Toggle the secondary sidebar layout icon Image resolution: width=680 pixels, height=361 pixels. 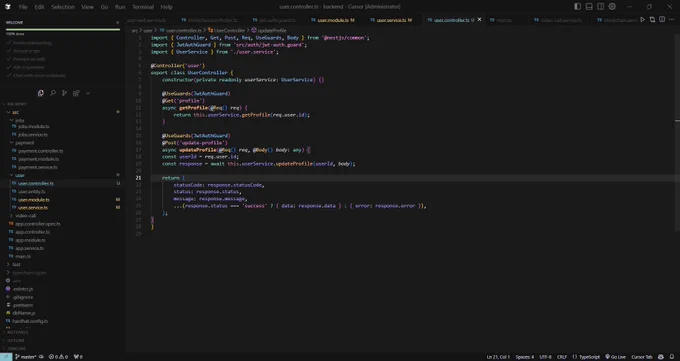coord(601,7)
